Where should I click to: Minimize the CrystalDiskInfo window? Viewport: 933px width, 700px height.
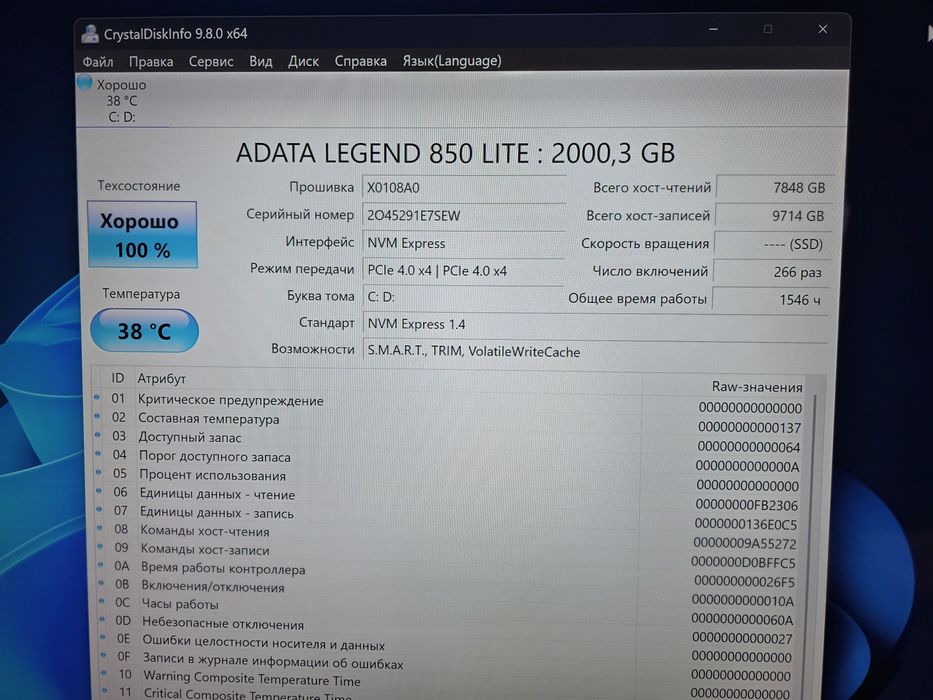(x=713, y=29)
